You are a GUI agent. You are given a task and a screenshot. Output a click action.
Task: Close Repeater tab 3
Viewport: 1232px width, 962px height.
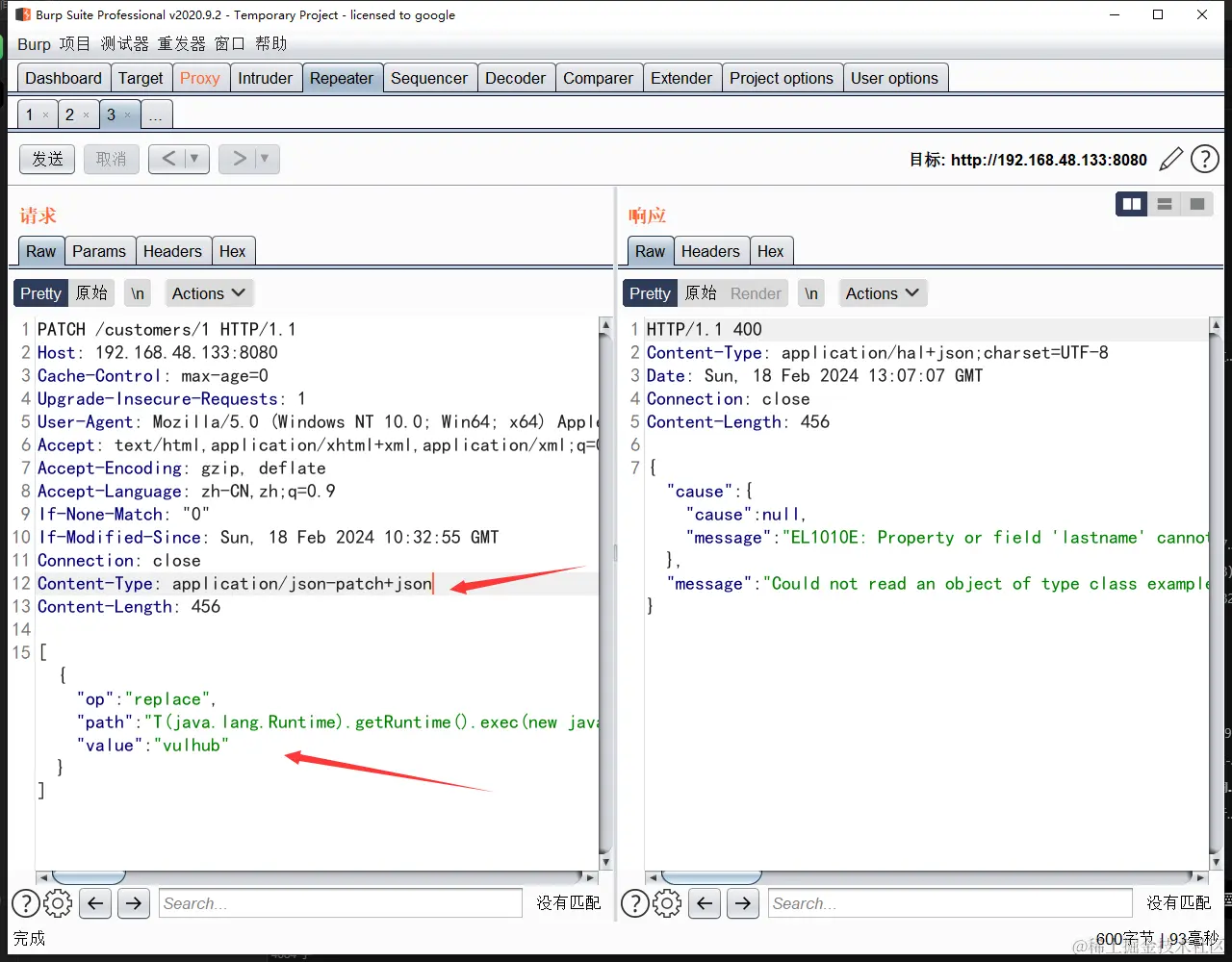127,115
